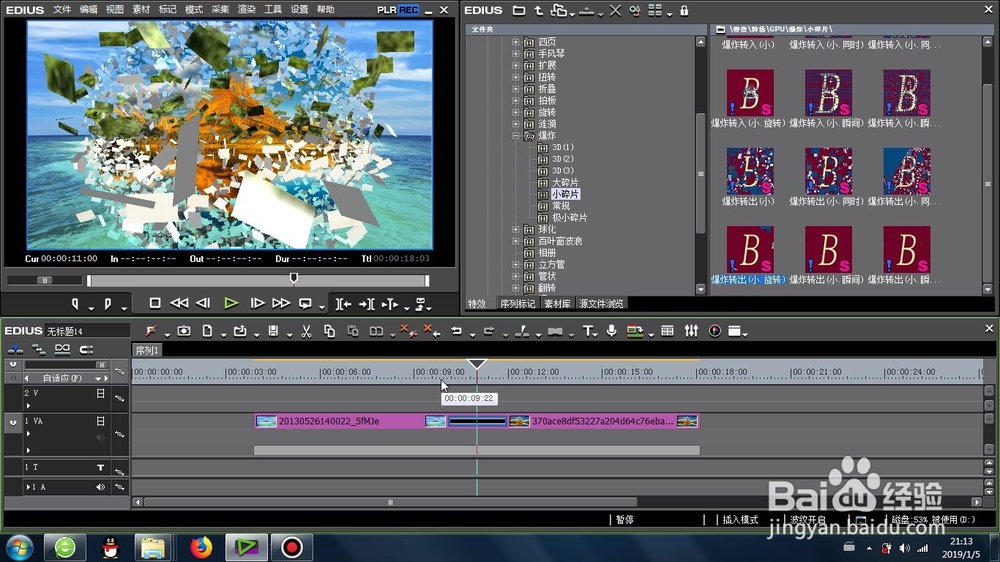Click the Cut scissors icon in timeline toolbar
This screenshot has height=562, width=1000.
(x=306, y=331)
